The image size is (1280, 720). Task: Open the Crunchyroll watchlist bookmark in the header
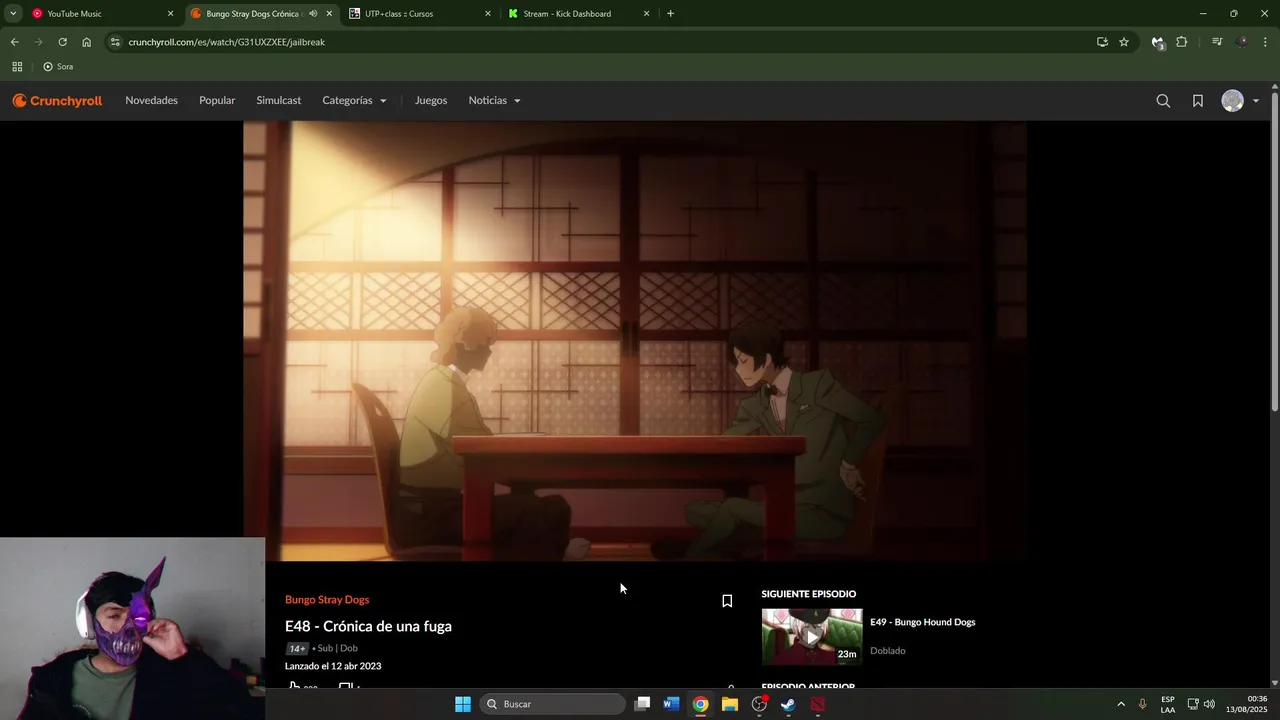pos(1197,101)
